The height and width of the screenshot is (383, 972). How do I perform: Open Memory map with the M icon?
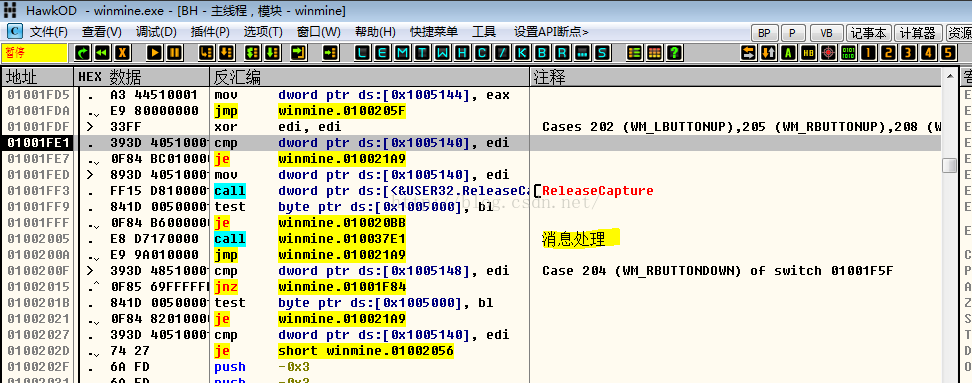click(x=403, y=53)
